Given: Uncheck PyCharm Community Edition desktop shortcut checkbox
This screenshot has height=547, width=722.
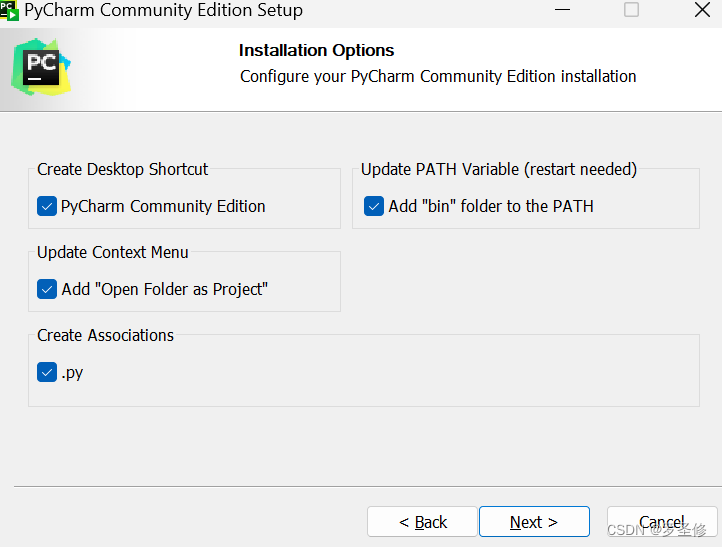Looking at the screenshot, I should pos(47,206).
